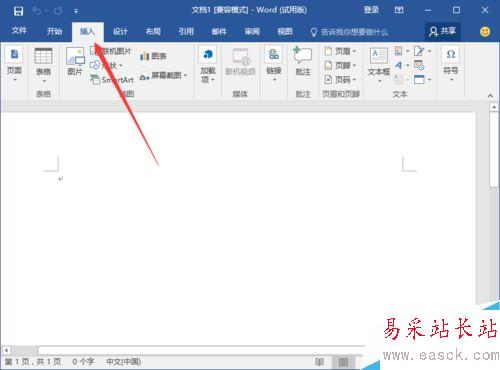Open the Customize Quick Access Toolbar dropdown
The image size is (500, 370).
click(76, 11)
